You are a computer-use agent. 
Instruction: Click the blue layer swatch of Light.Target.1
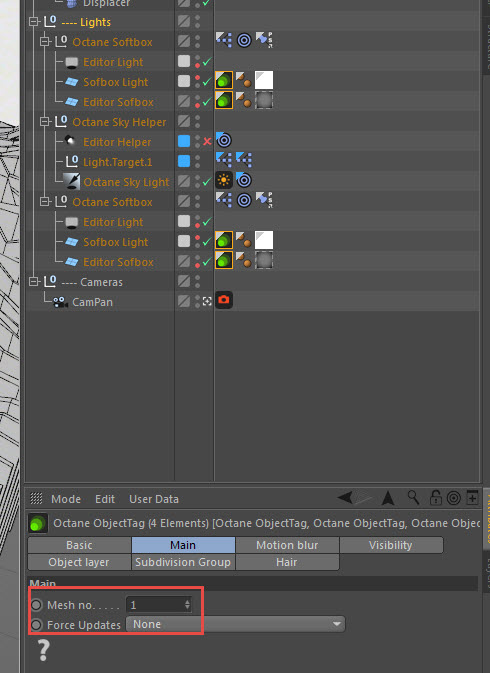pos(184,161)
